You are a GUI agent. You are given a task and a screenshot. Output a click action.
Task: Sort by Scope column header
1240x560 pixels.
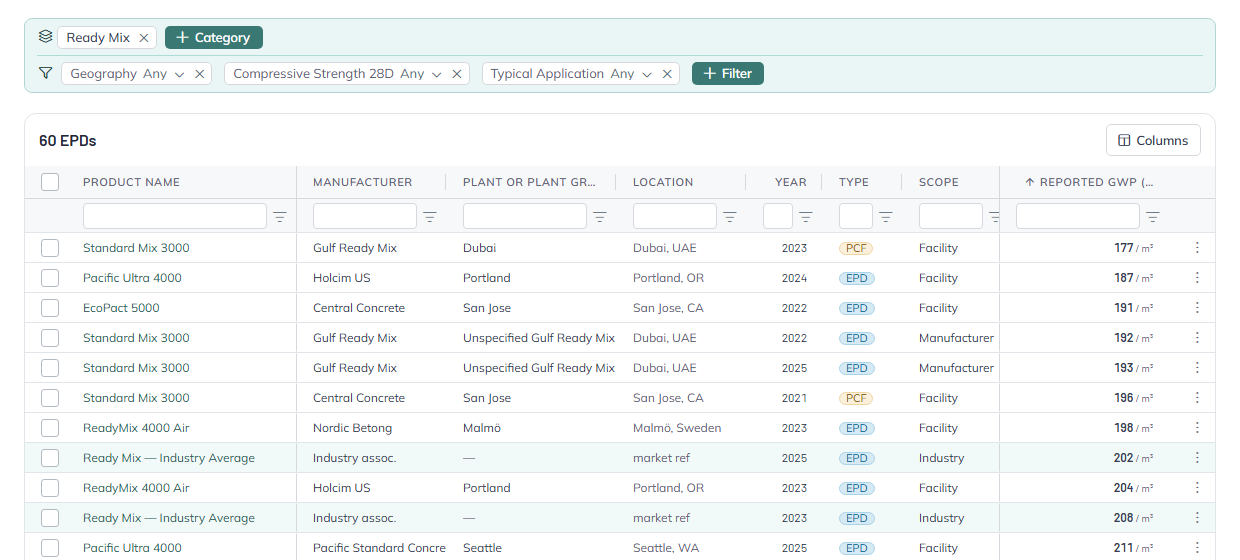point(939,182)
